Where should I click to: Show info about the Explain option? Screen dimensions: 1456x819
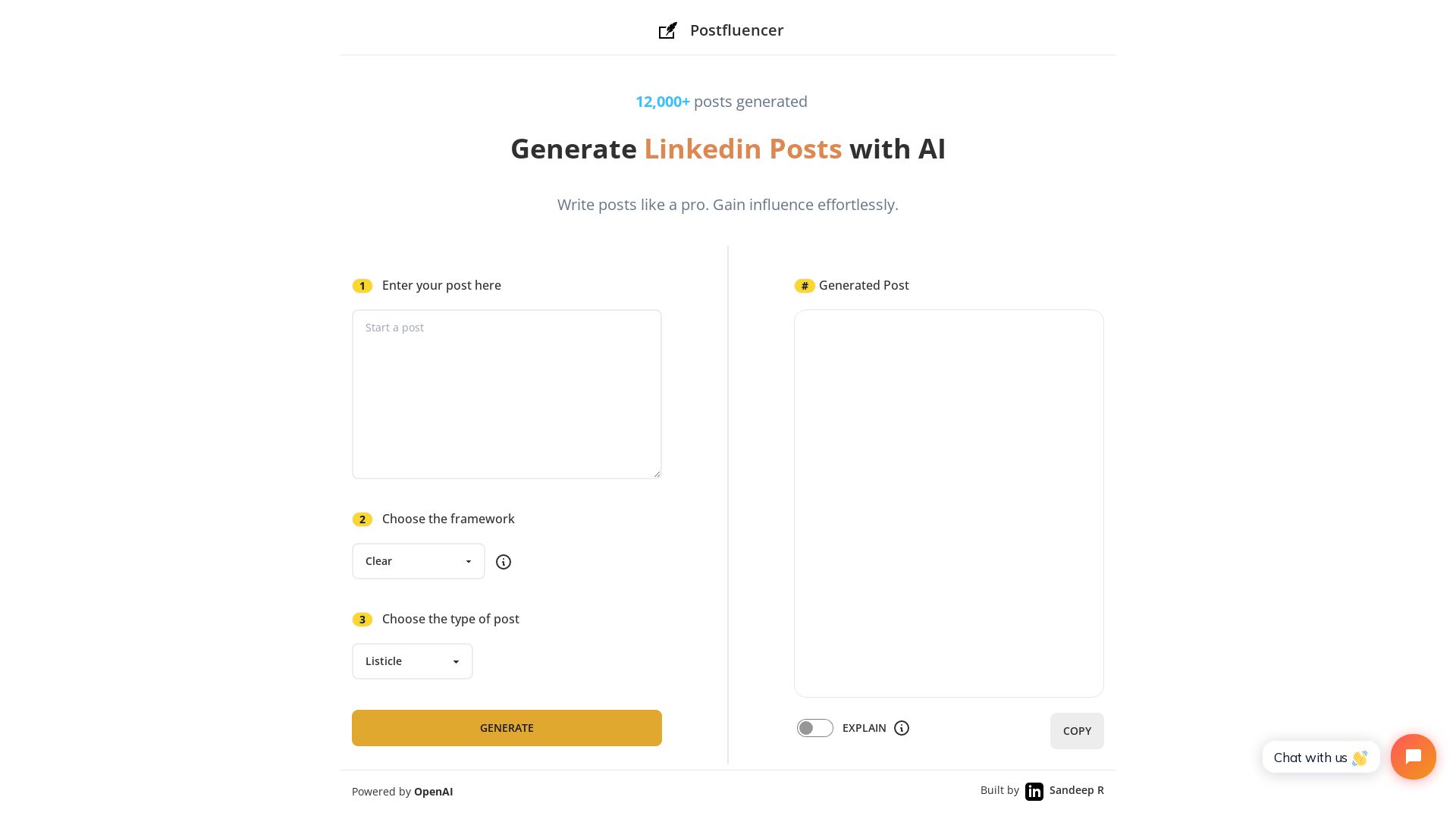pyautogui.click(x=902, y=728)
